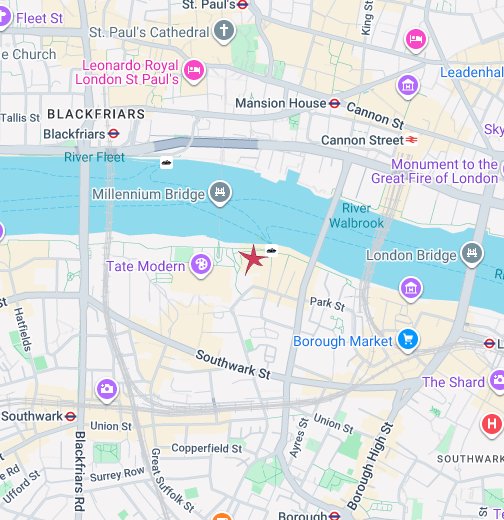504x520 pixels.
Task: Select the pink hotel pin near King St
Action: tap(416, 40)
